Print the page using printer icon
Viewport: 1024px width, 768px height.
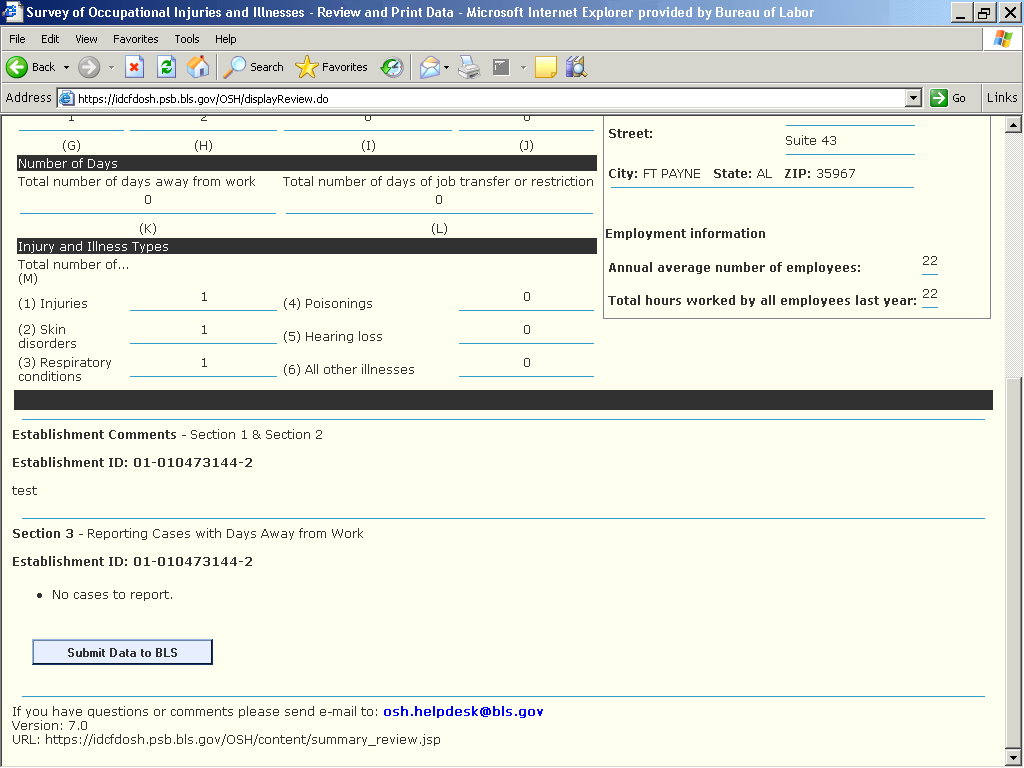coord(469,67)
